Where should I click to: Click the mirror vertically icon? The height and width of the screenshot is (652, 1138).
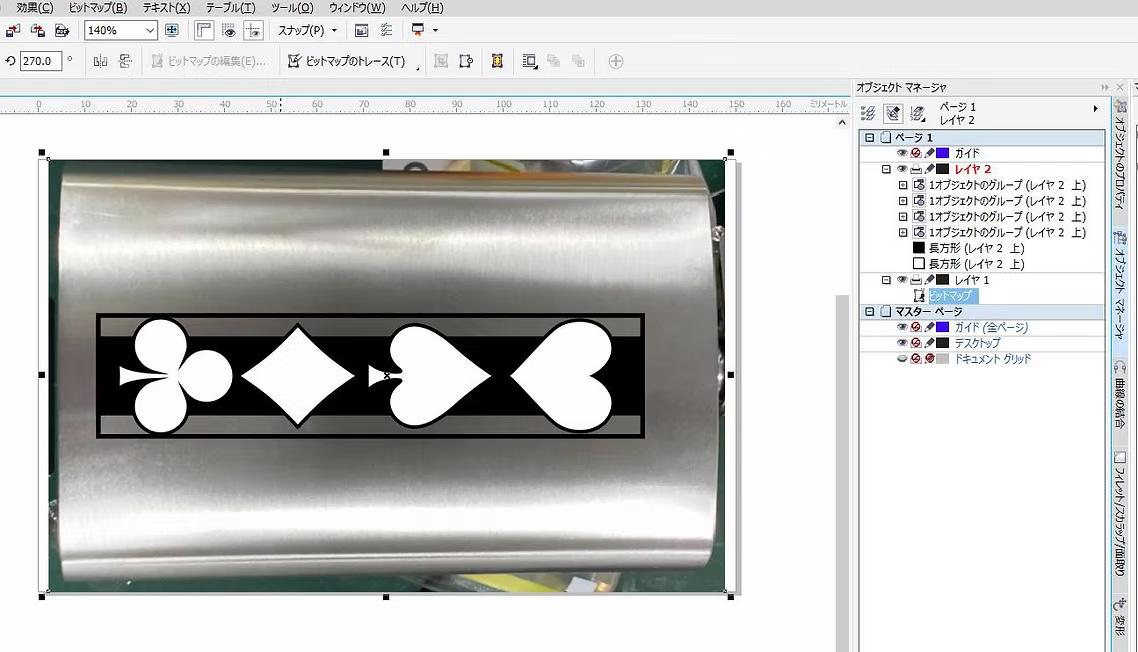125,61
